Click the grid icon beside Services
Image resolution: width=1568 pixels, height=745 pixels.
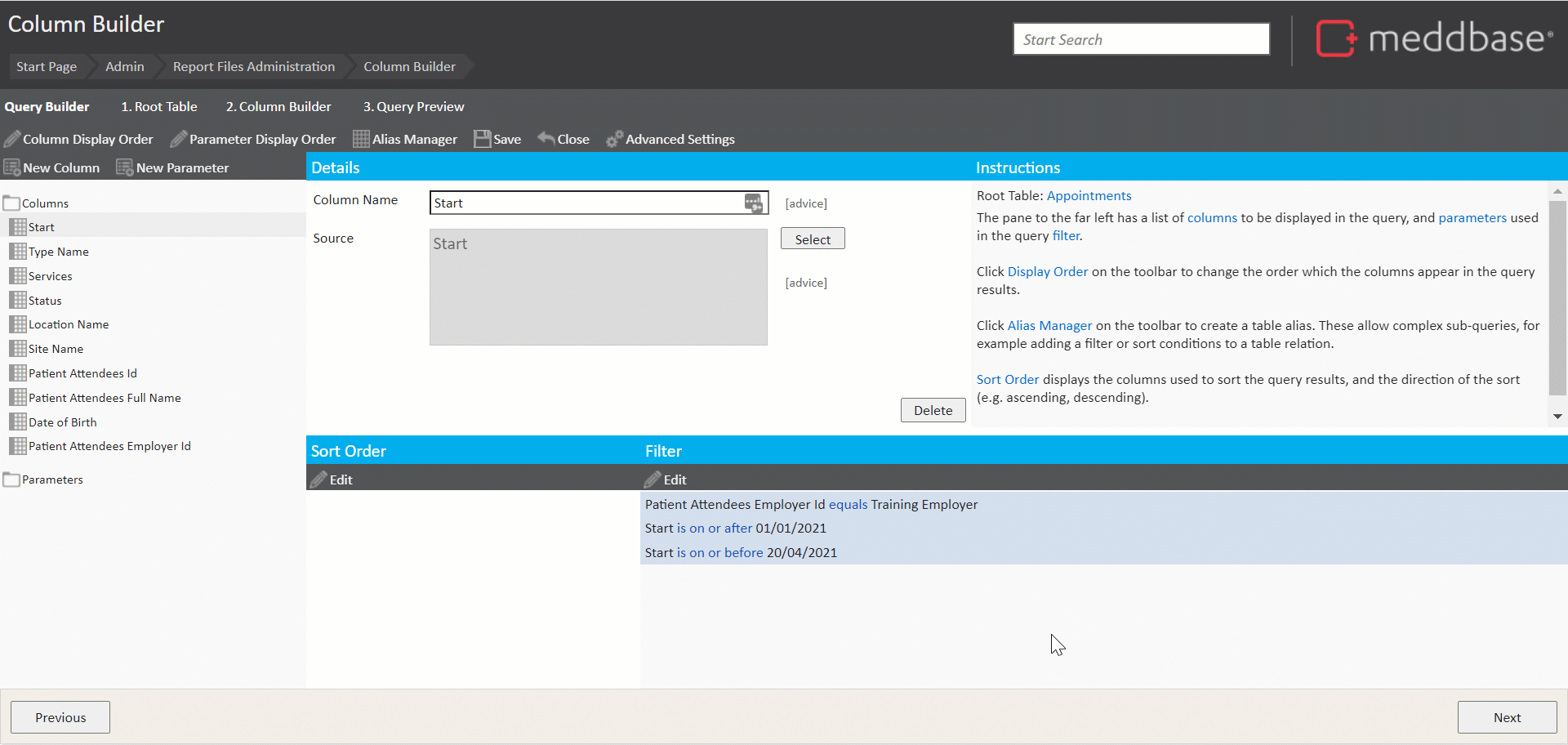[x=18, y=276]
